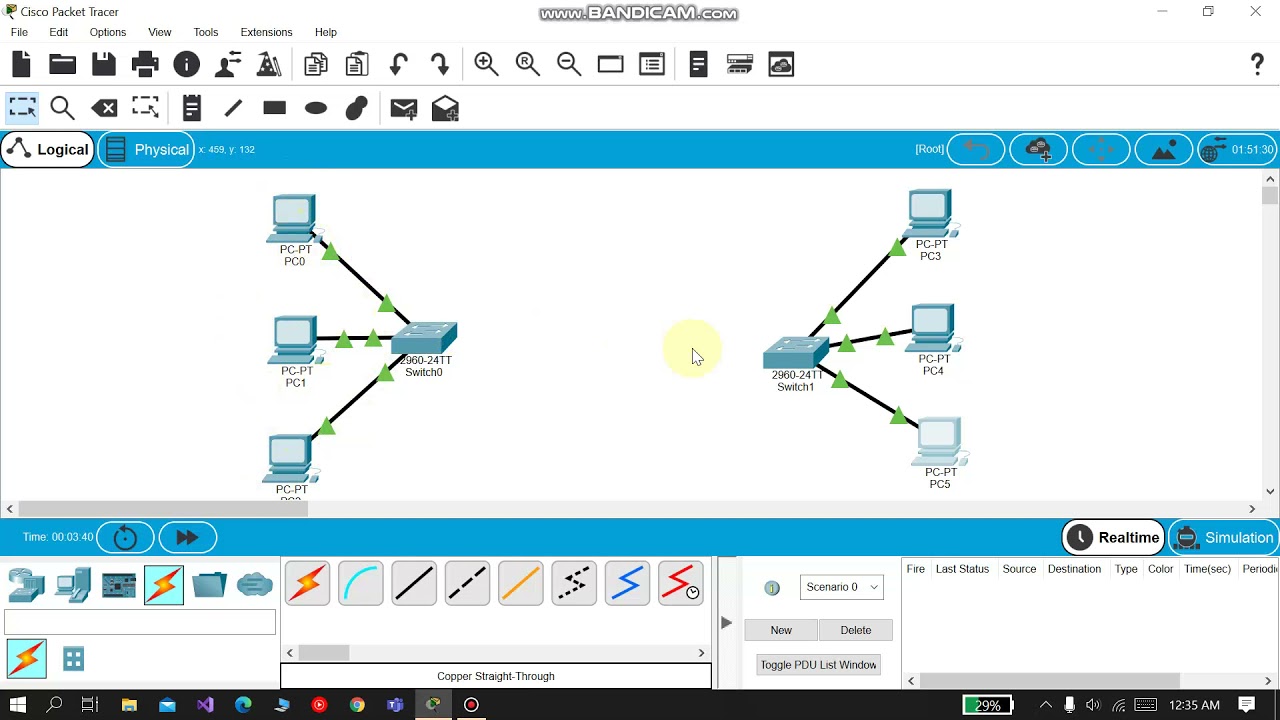Image resolution: width=1280 pixels, height=720 pixels.
Task: Expand the Scenario 0 dropdown
Action: point(841,587)
